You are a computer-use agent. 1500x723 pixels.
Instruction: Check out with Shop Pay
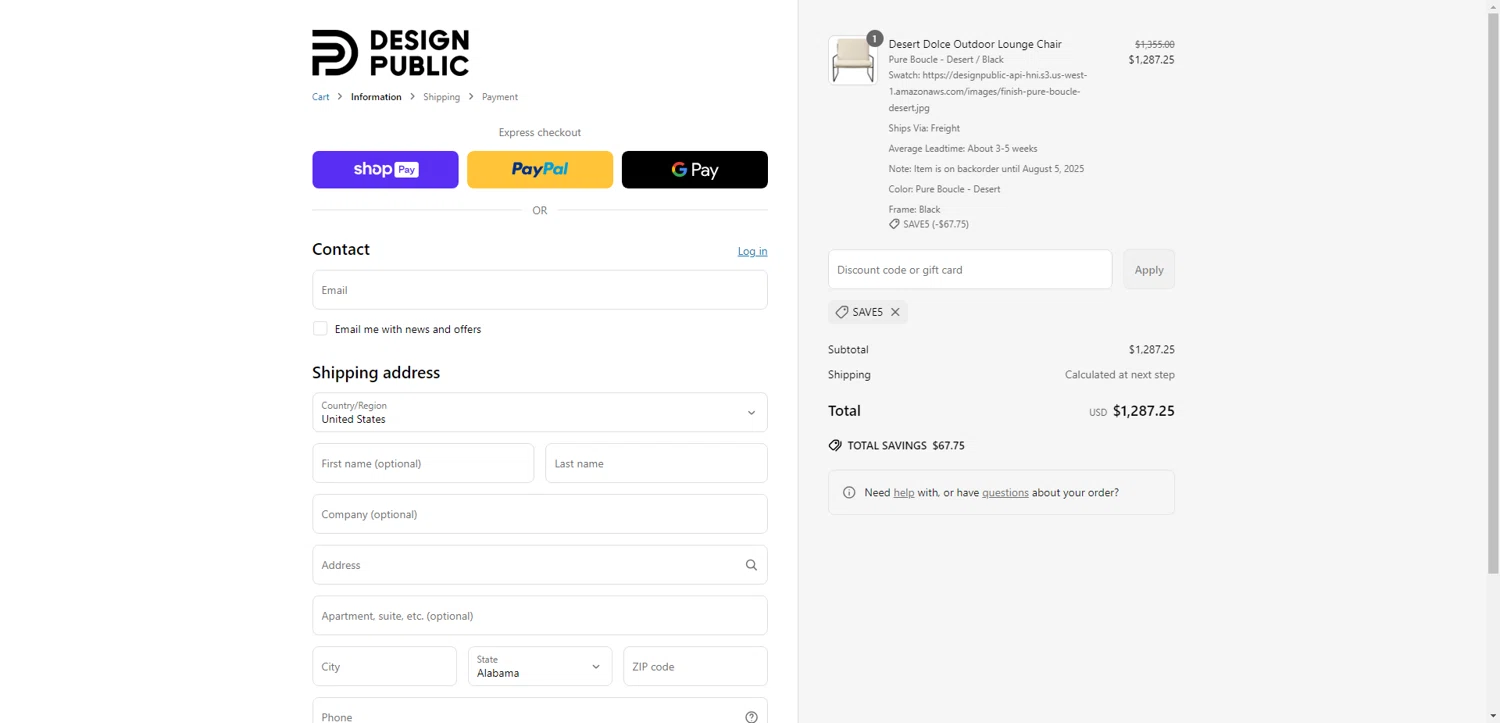point(385,170)
